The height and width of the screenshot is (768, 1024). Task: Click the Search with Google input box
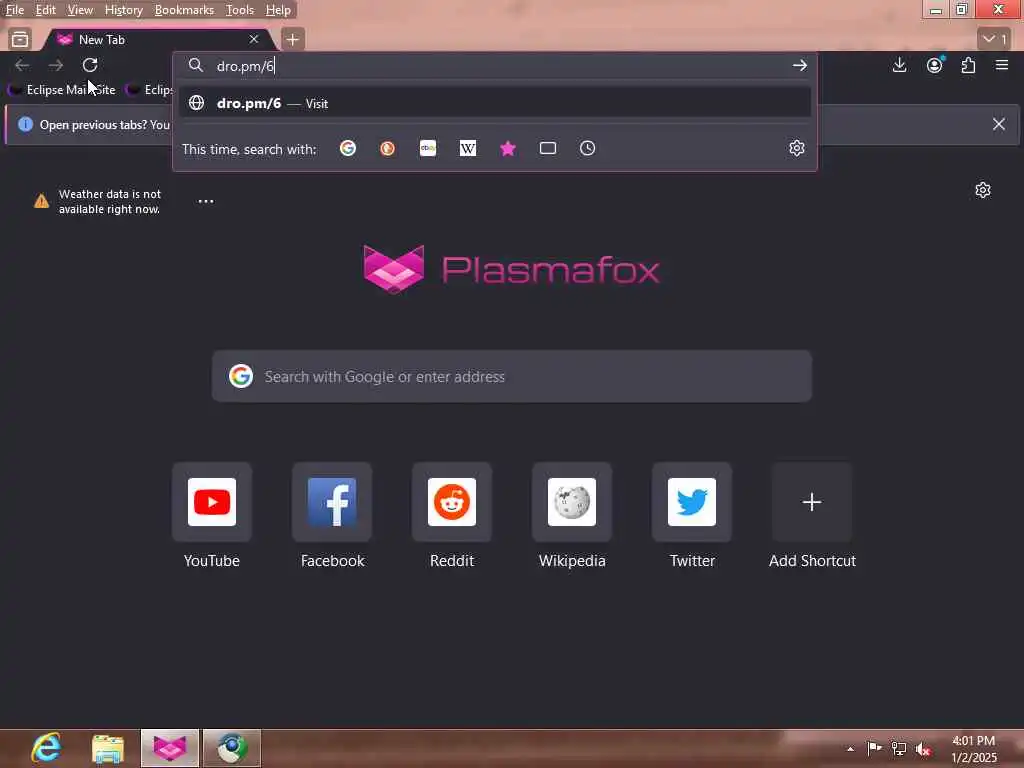coord(512,376)
